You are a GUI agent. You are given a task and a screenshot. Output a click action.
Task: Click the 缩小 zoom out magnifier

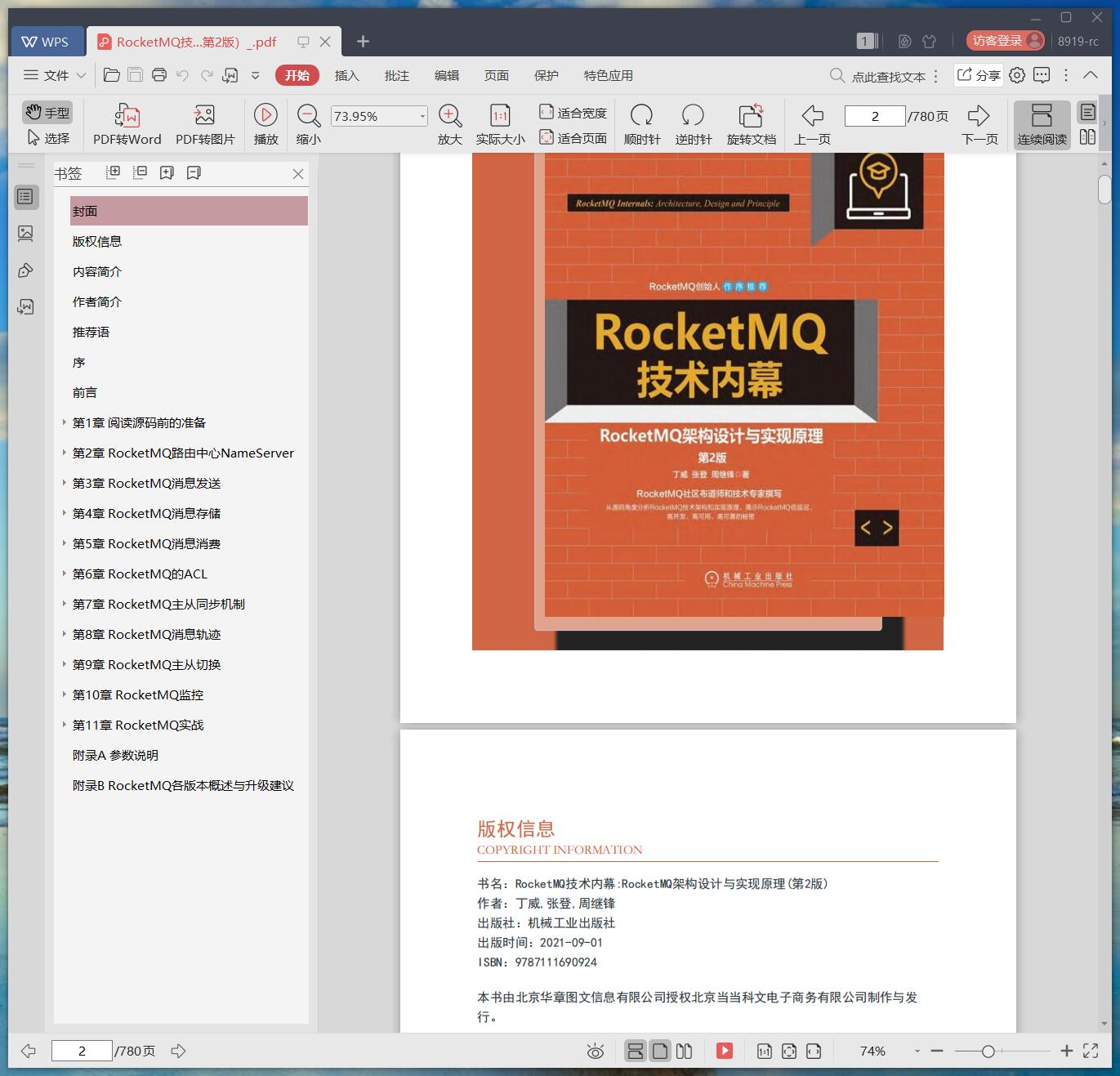[309, 124]
